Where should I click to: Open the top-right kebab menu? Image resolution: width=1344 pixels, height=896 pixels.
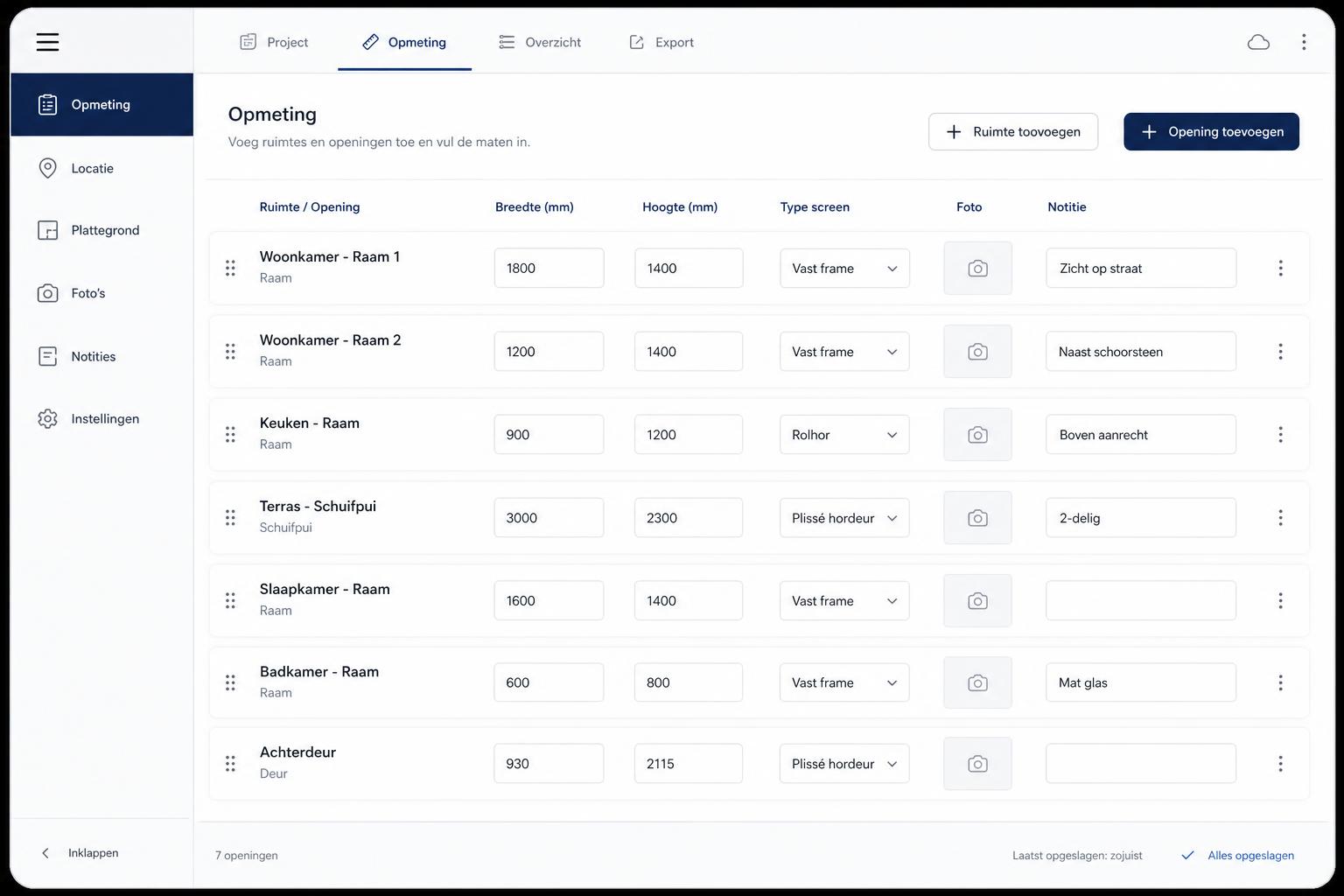[1304, 42]
